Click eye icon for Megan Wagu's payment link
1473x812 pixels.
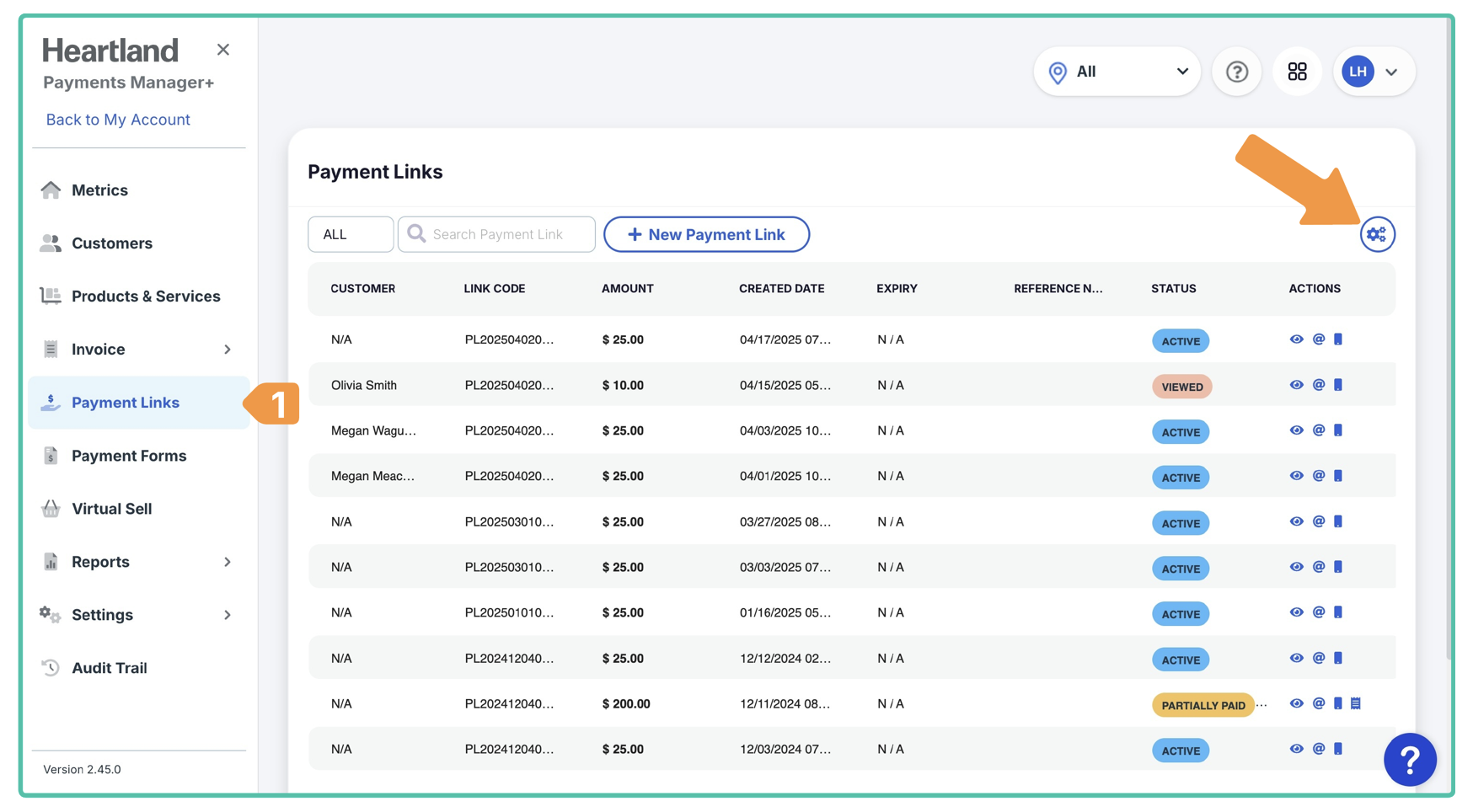tap(1296, 430)
